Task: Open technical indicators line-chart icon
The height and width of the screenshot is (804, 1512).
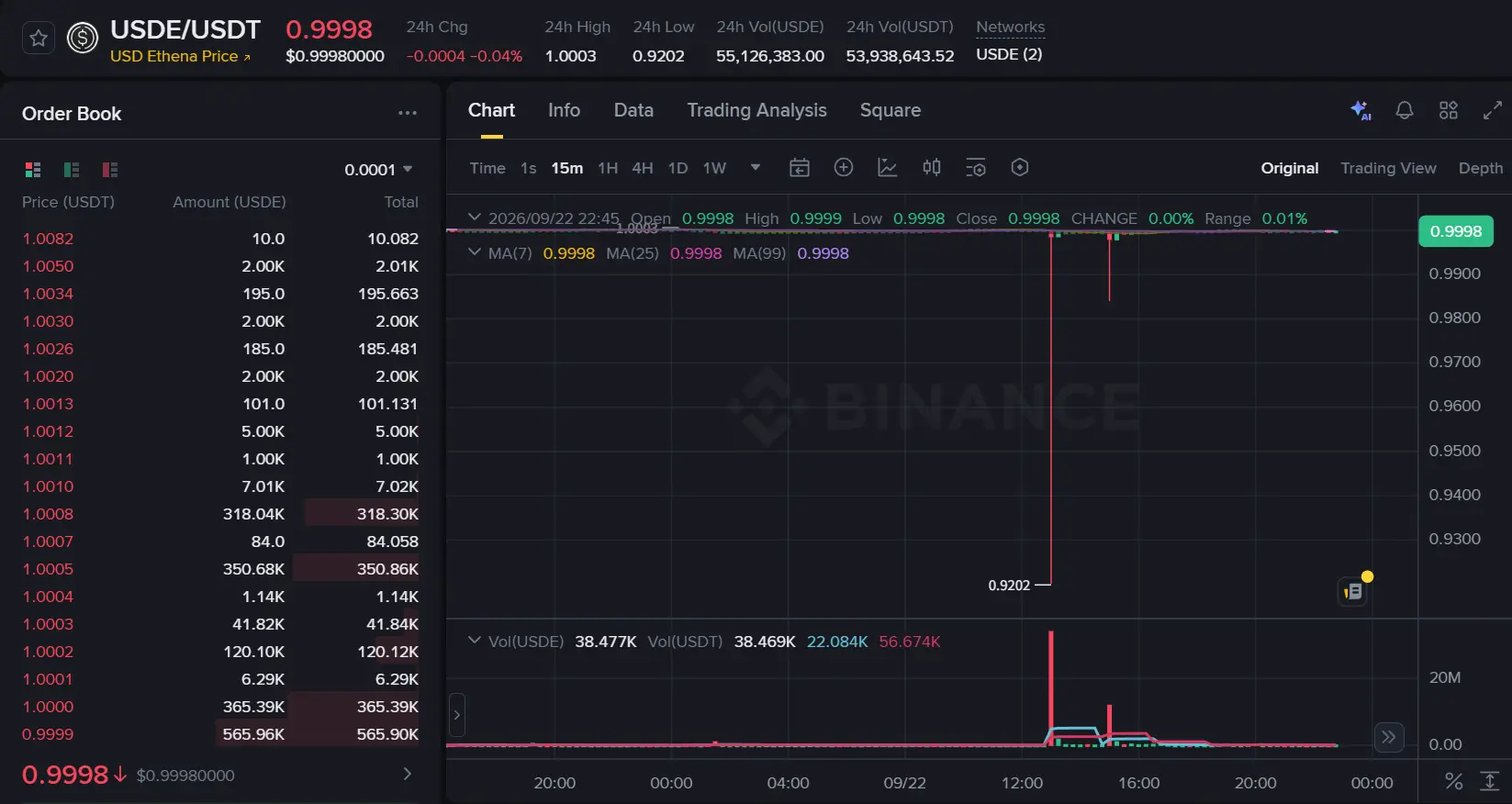Action: pyautogui.click(x=888, y=167)
